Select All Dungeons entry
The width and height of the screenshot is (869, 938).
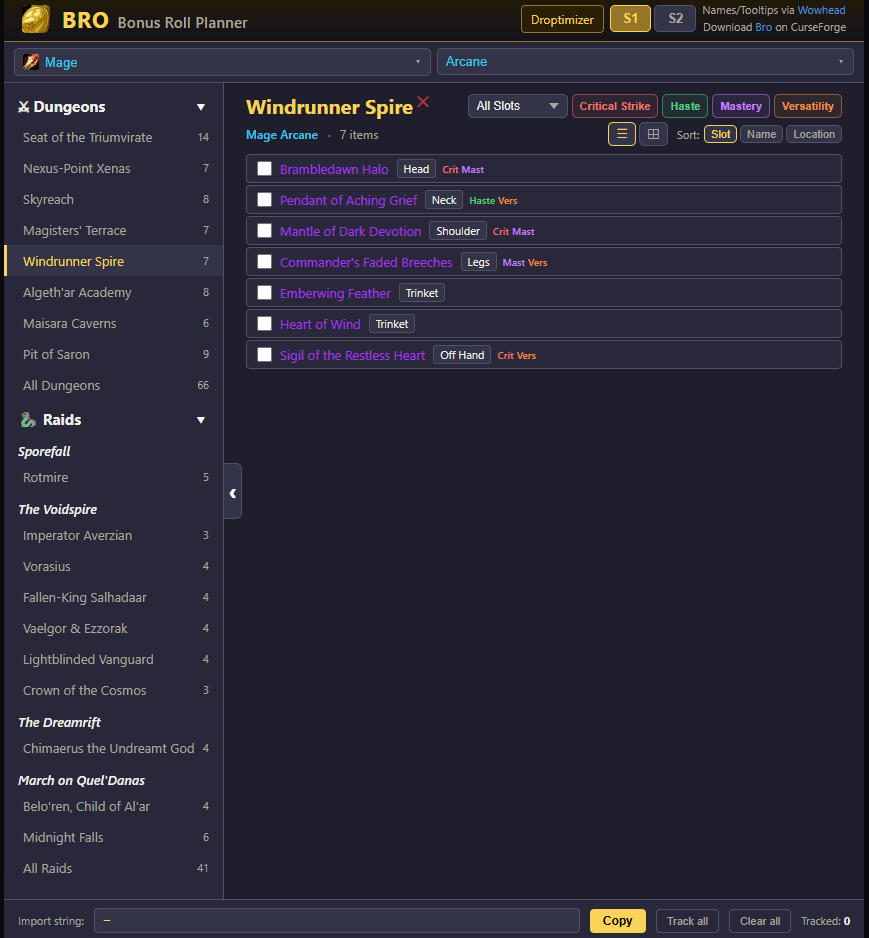click(114, 385)
